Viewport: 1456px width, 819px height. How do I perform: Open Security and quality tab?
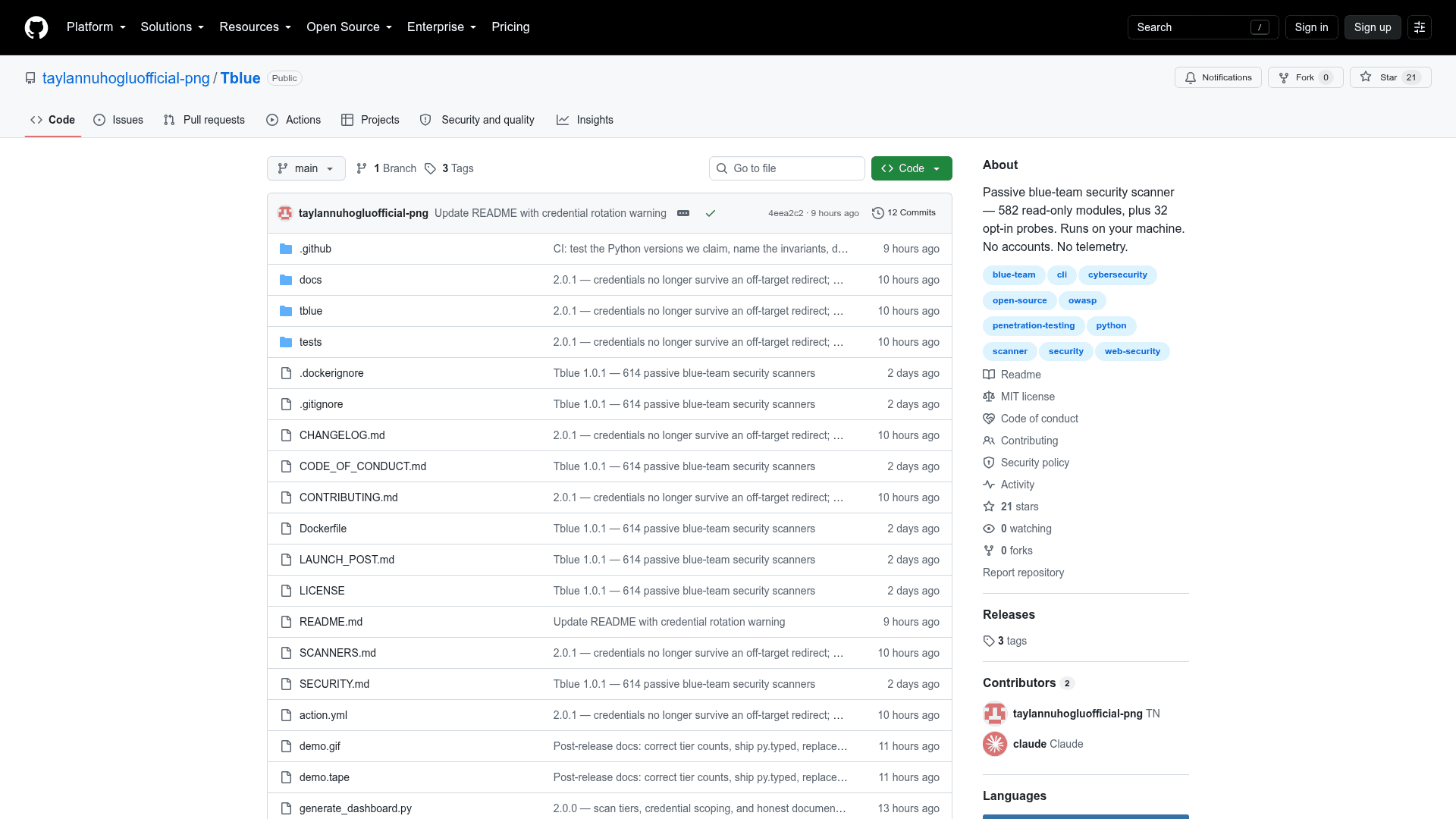tap(477, 120)
